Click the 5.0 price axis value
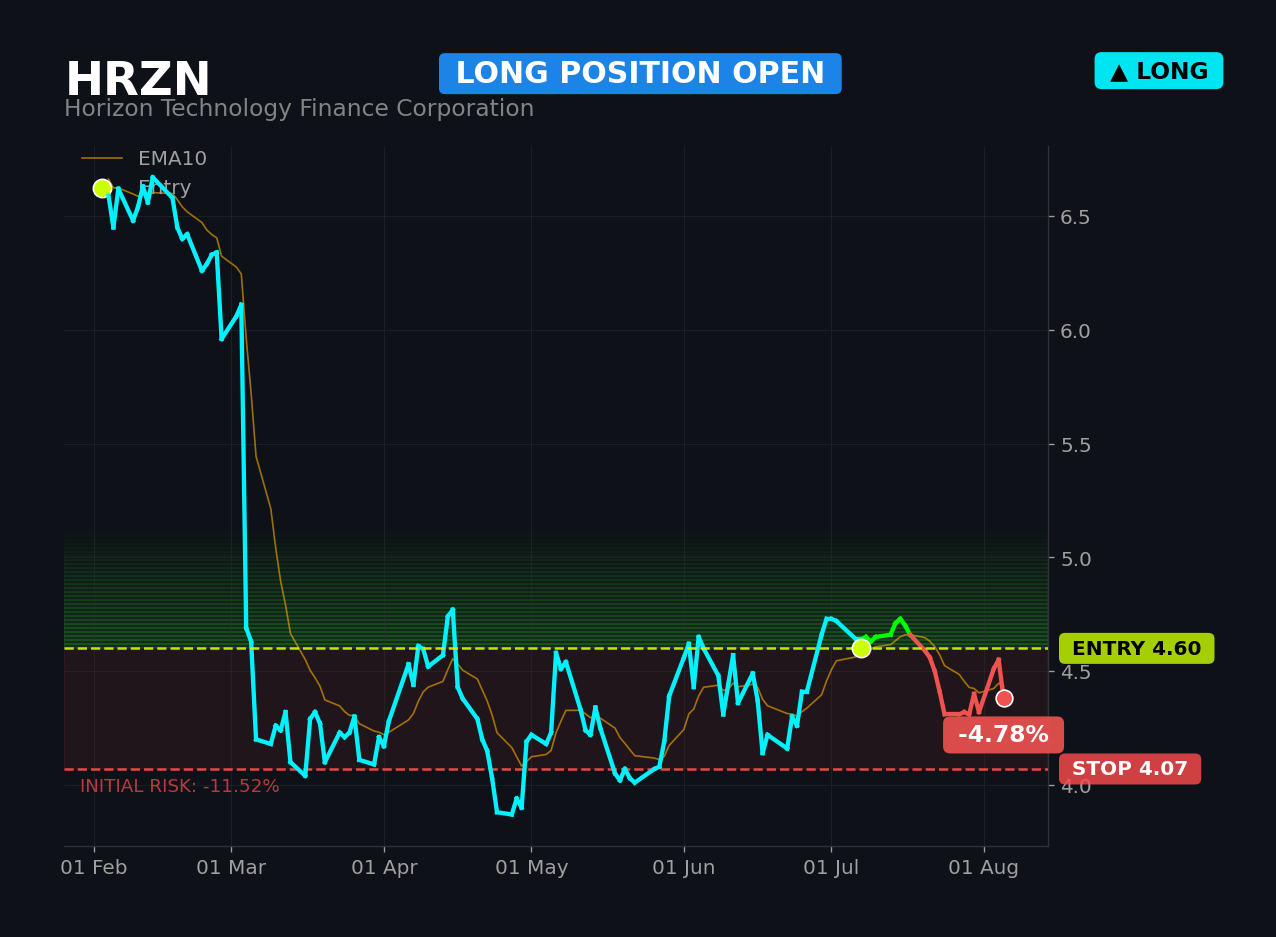 1075,558
